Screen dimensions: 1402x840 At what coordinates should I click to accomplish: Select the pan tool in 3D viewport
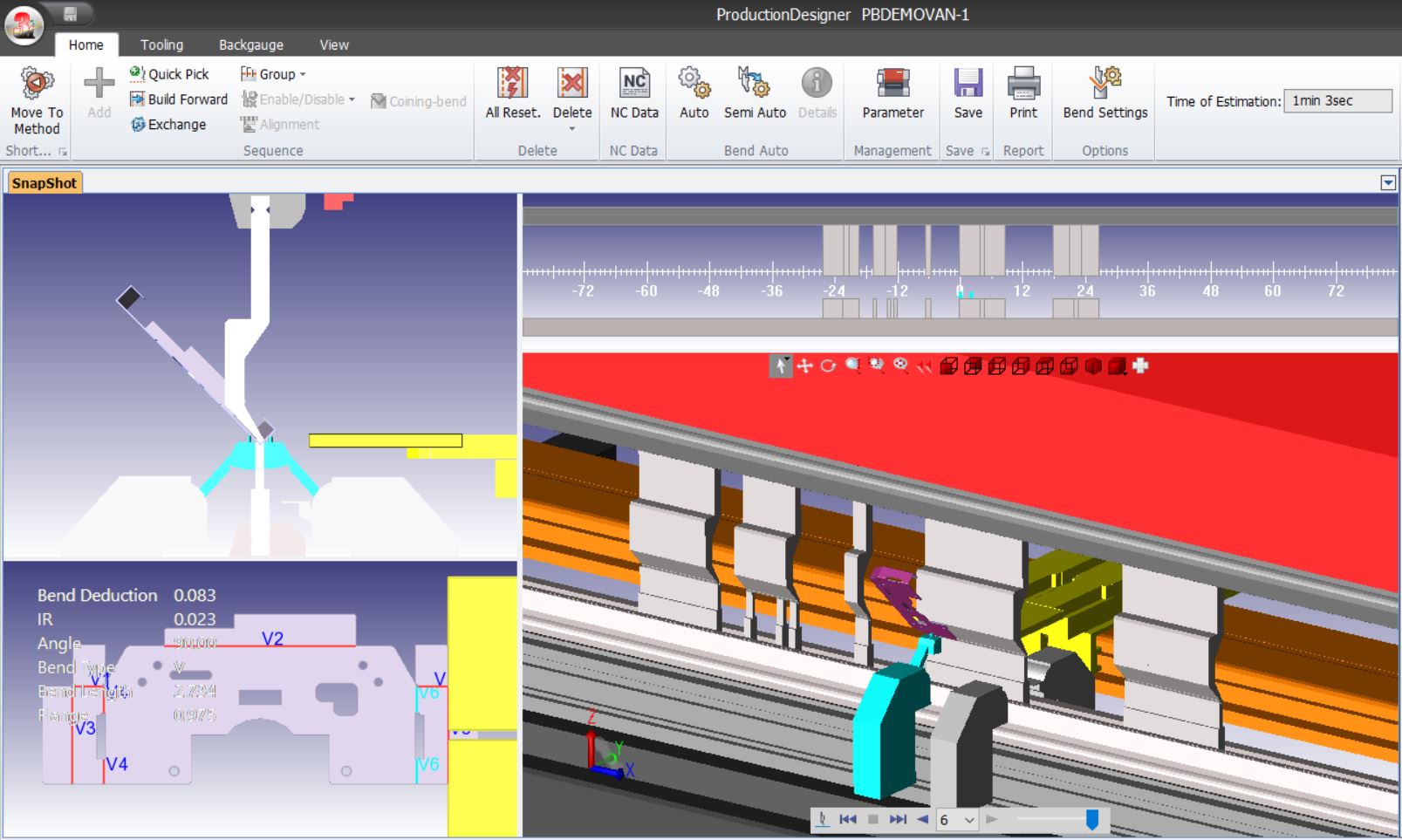pos(804,366)
